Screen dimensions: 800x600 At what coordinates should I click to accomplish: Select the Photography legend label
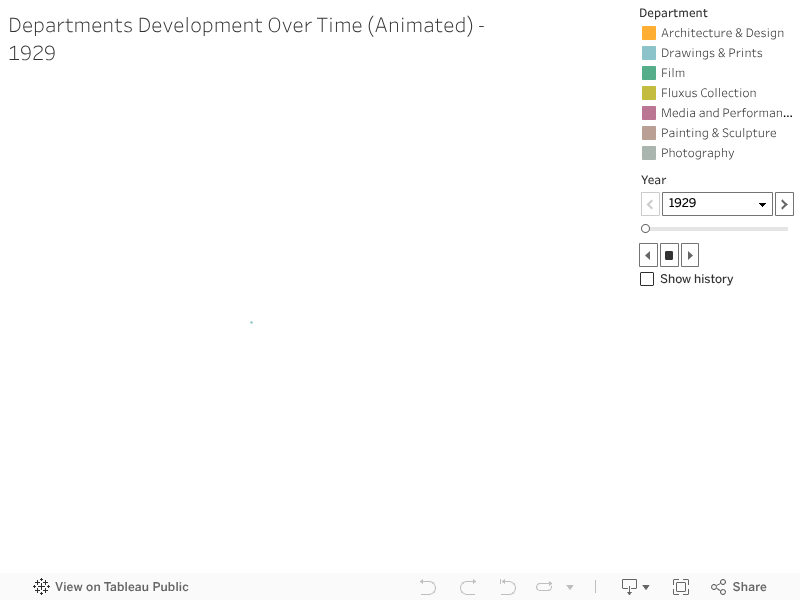click(697, 153)
